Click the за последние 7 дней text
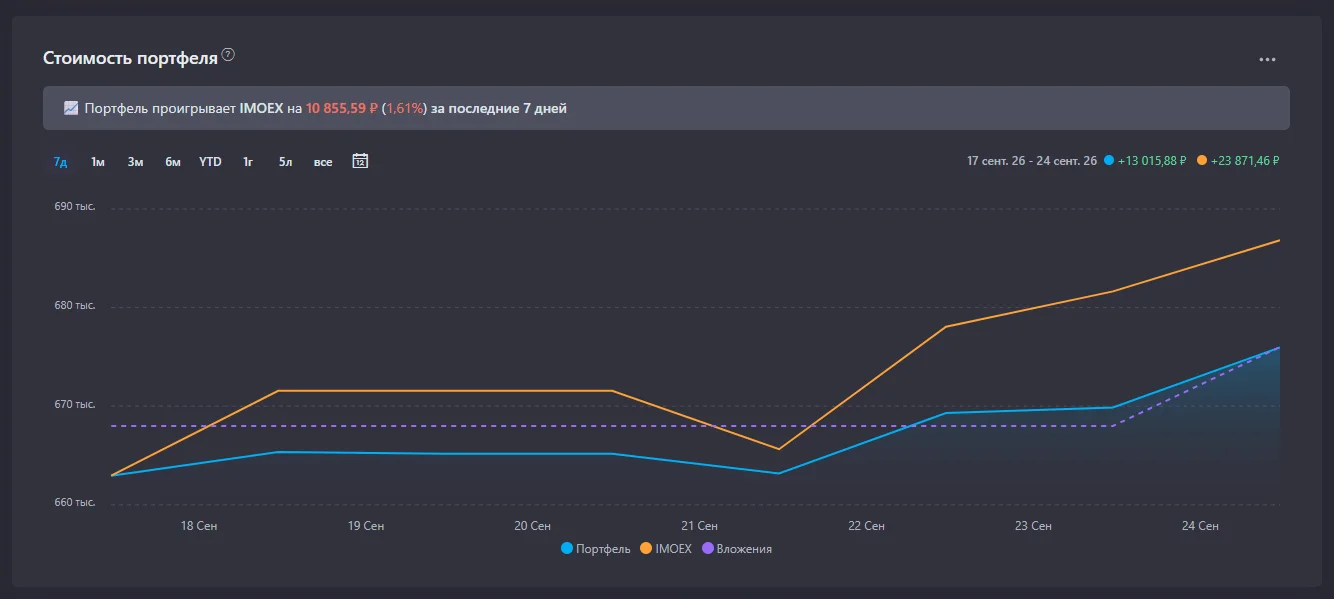The image size is (1334, 599). pyautogui.click(x=499, y=108)
